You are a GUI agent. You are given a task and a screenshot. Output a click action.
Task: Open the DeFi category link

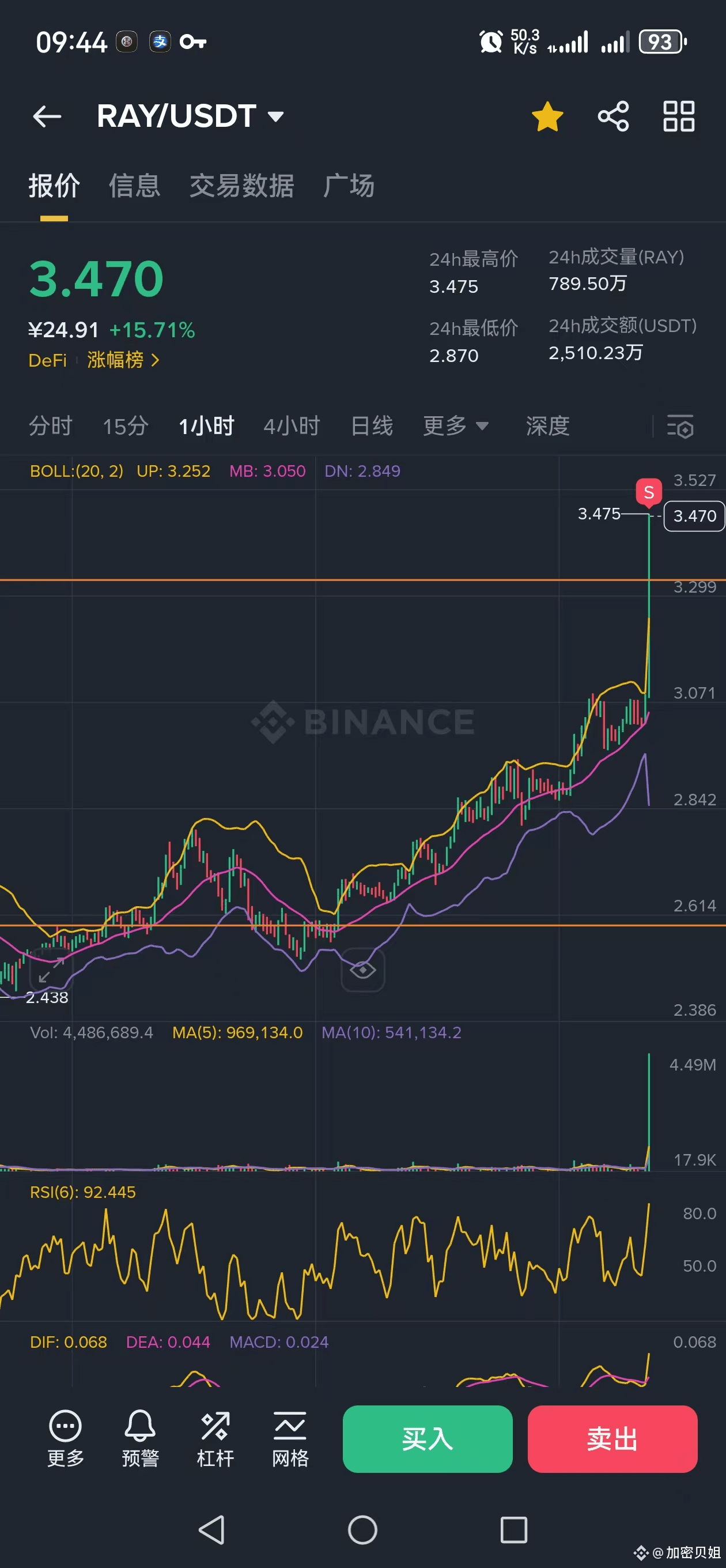[x=47, y=360]
